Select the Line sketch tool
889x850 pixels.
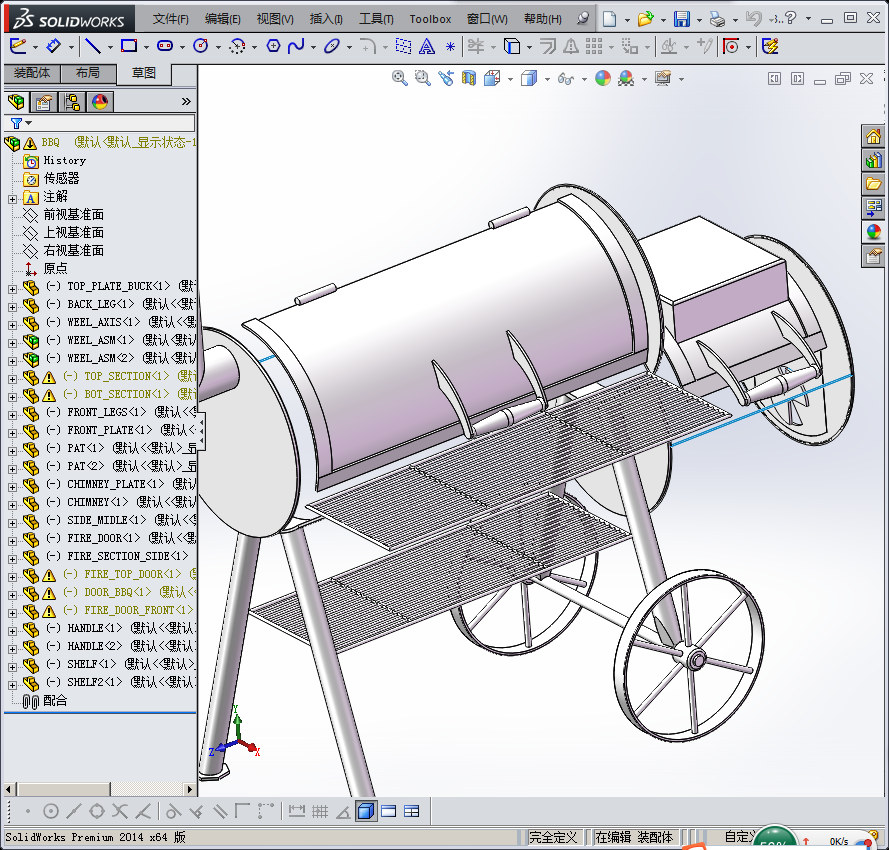click(92, 46)
